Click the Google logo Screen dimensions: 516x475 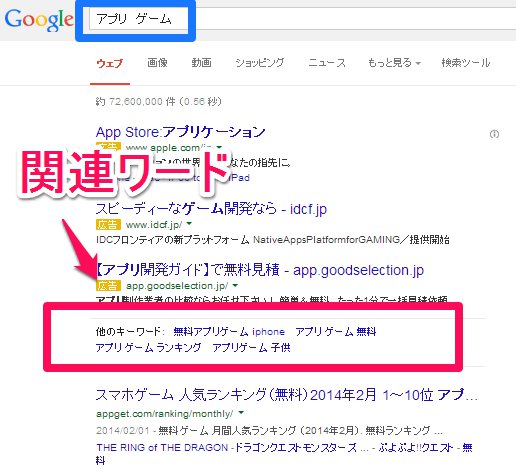(x=39, y=20)
